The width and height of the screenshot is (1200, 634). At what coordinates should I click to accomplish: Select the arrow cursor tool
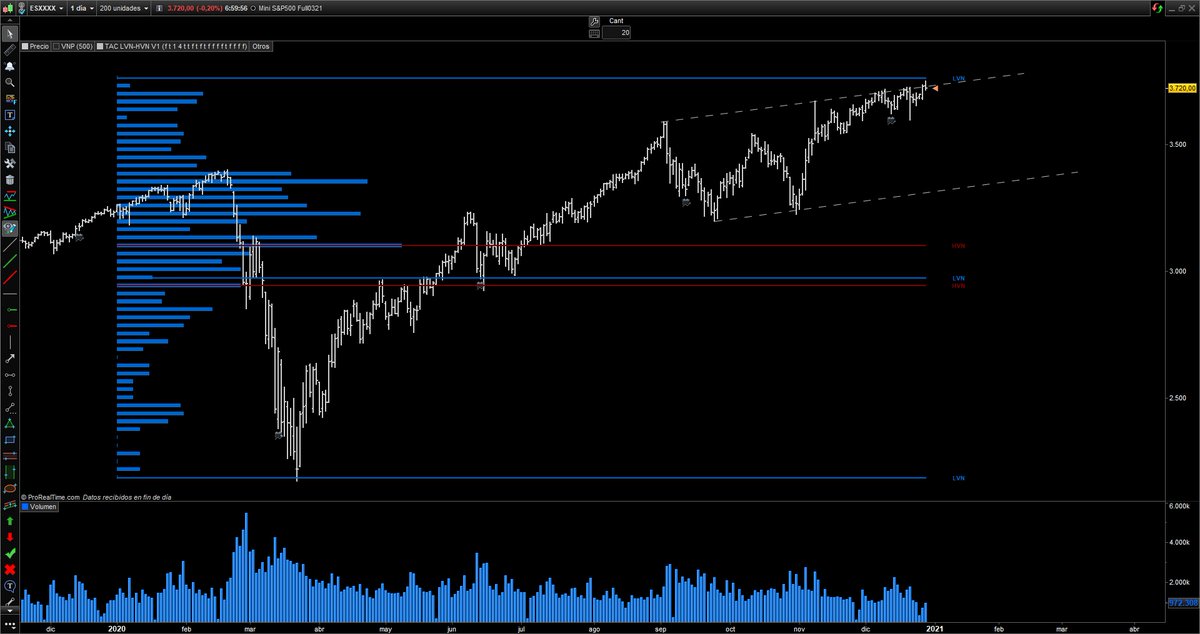9,33
